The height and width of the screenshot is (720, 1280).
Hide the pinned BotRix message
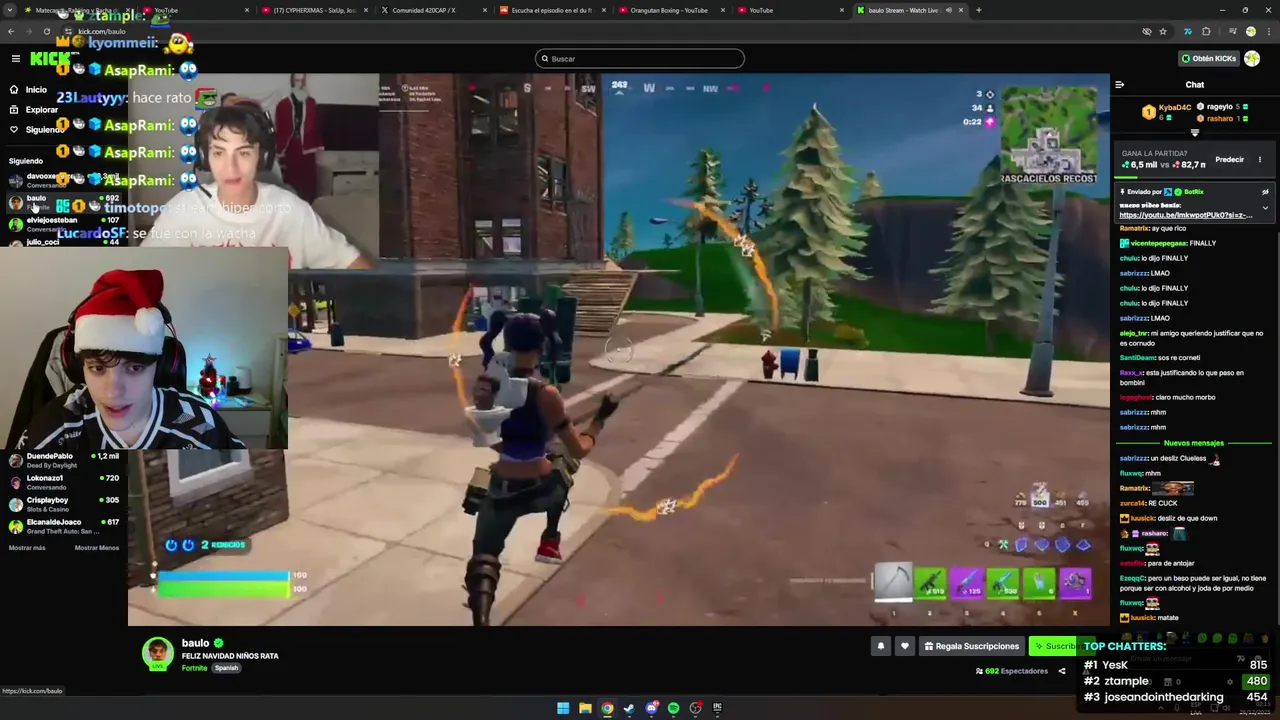point(1265,192)
